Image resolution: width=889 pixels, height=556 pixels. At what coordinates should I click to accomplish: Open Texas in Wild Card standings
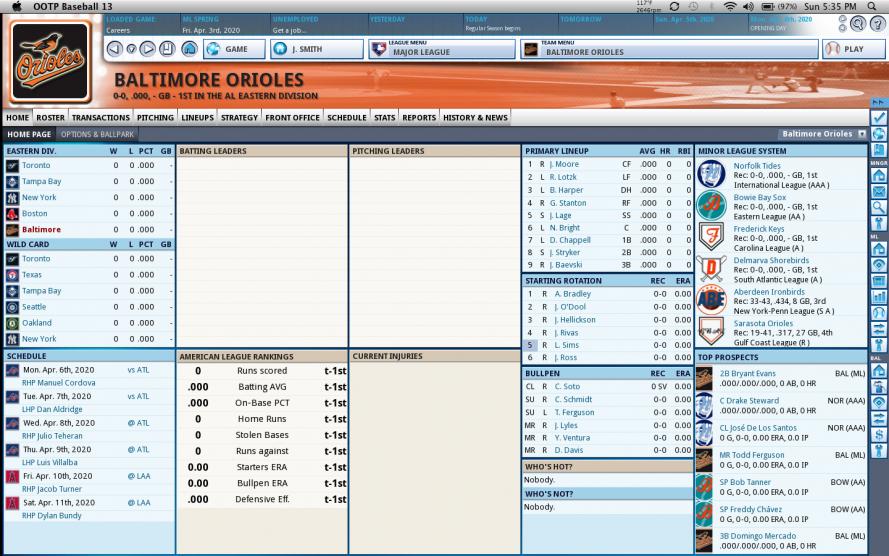(32, 274)
